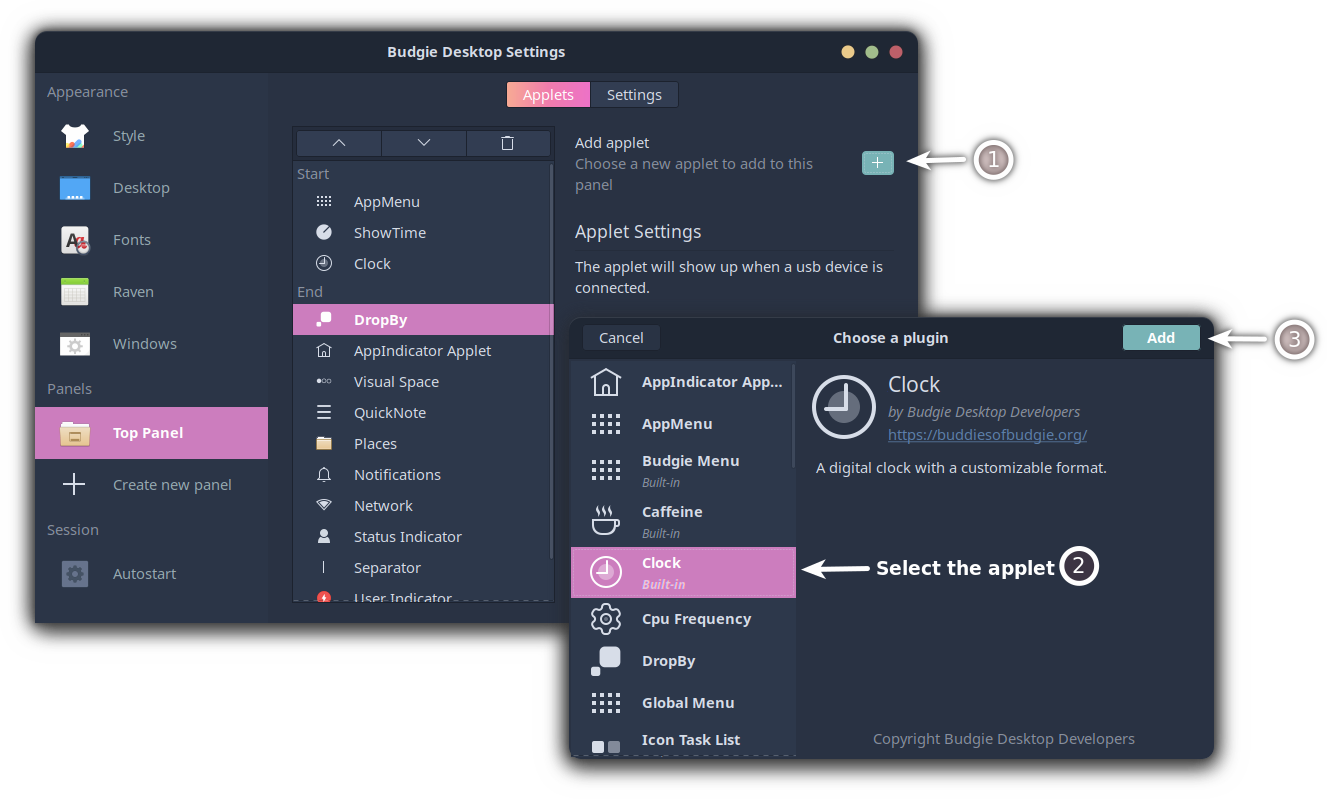The image size is (1327, 800).
Task: Click Create new panel
Action: (x=171, y=485)
